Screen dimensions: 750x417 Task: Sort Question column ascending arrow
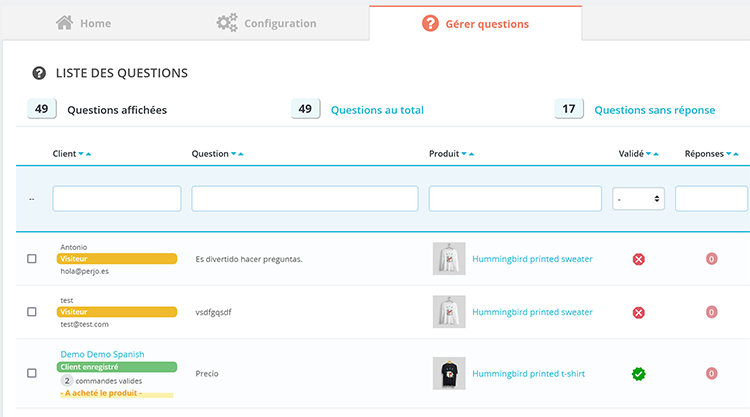pos(241,154)
